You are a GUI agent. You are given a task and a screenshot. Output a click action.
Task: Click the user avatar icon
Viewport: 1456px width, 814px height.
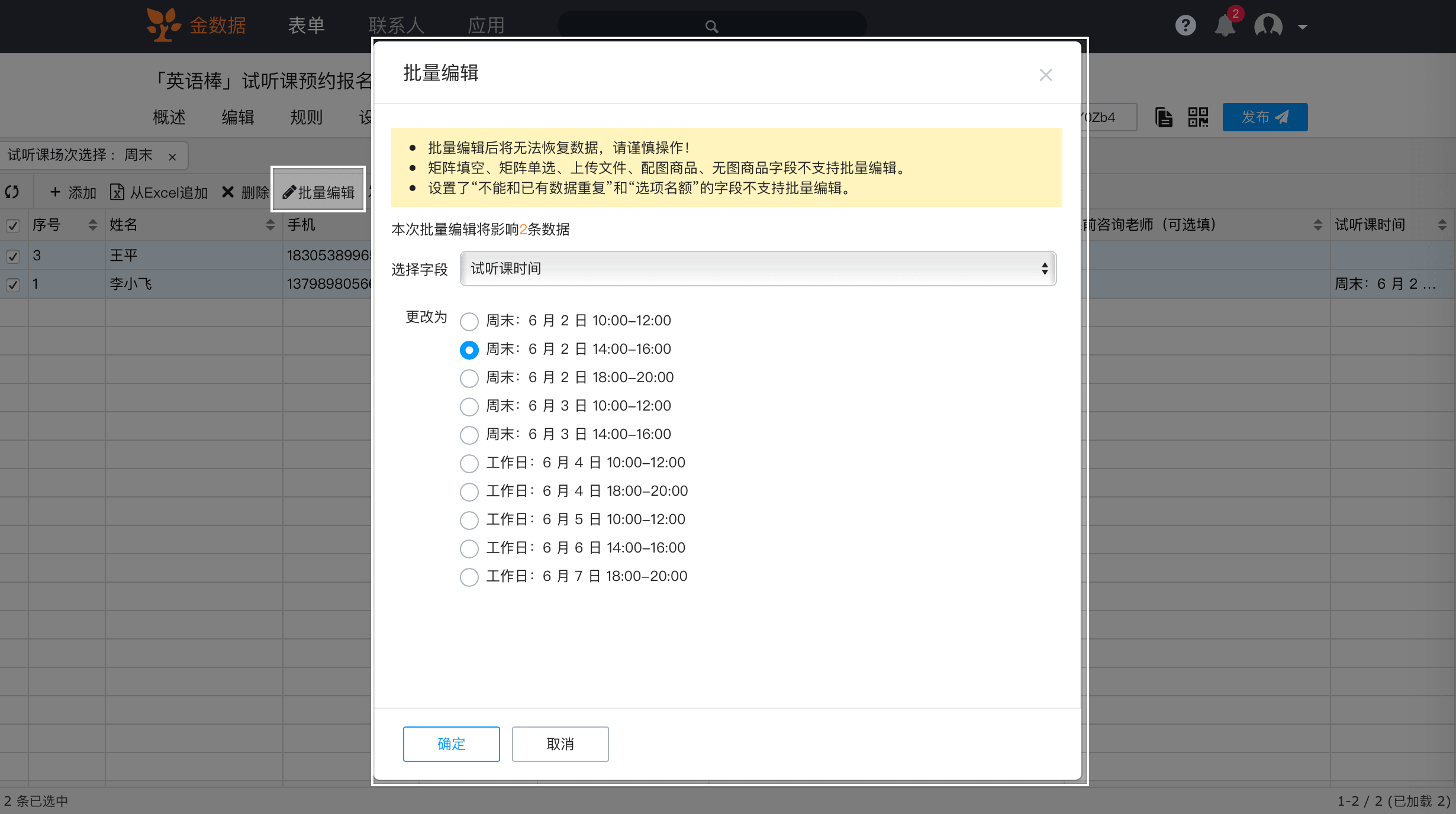tap(1268, 25)
